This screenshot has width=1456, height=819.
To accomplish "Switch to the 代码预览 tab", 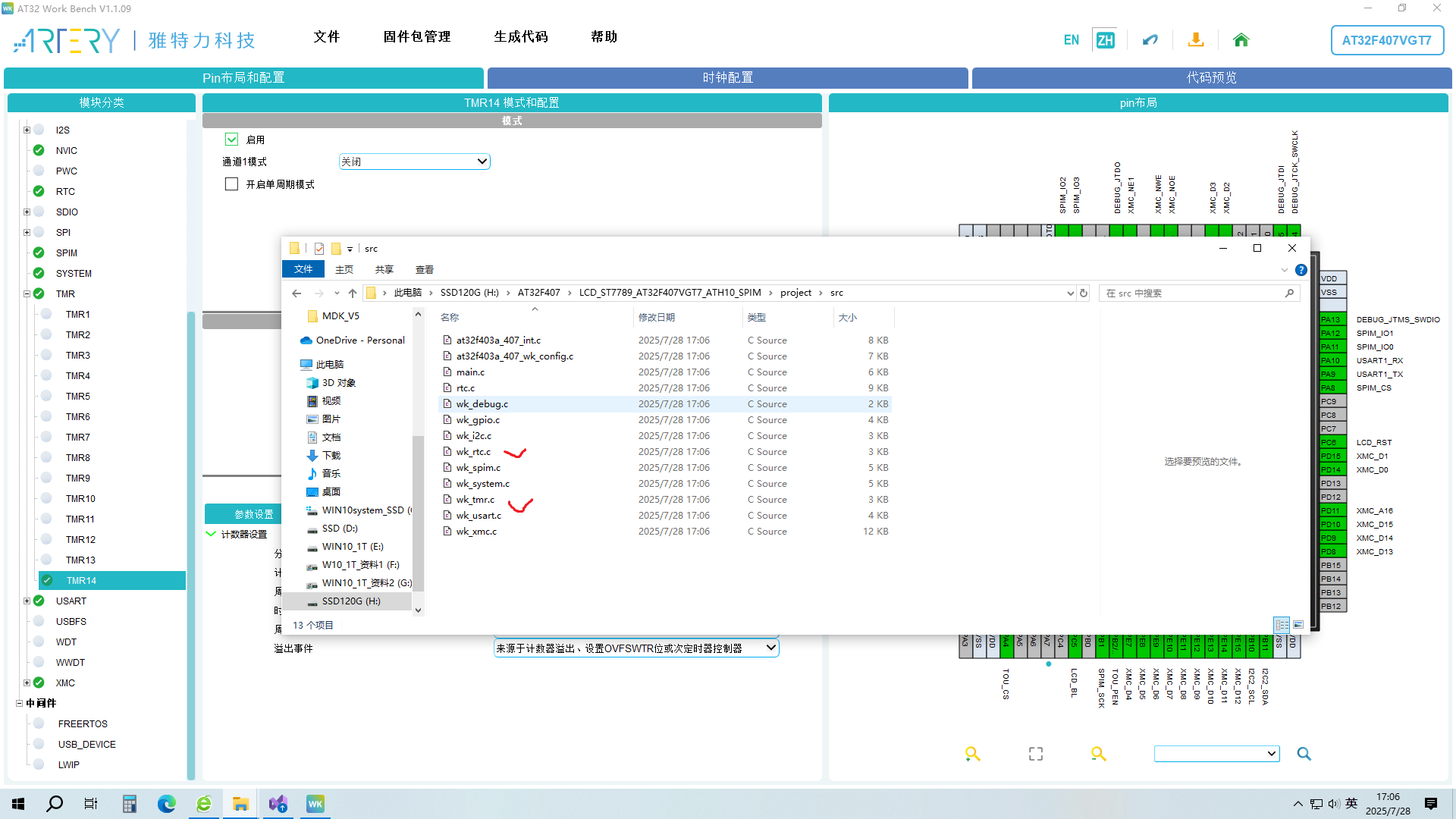I will [x=1211, y=77].
